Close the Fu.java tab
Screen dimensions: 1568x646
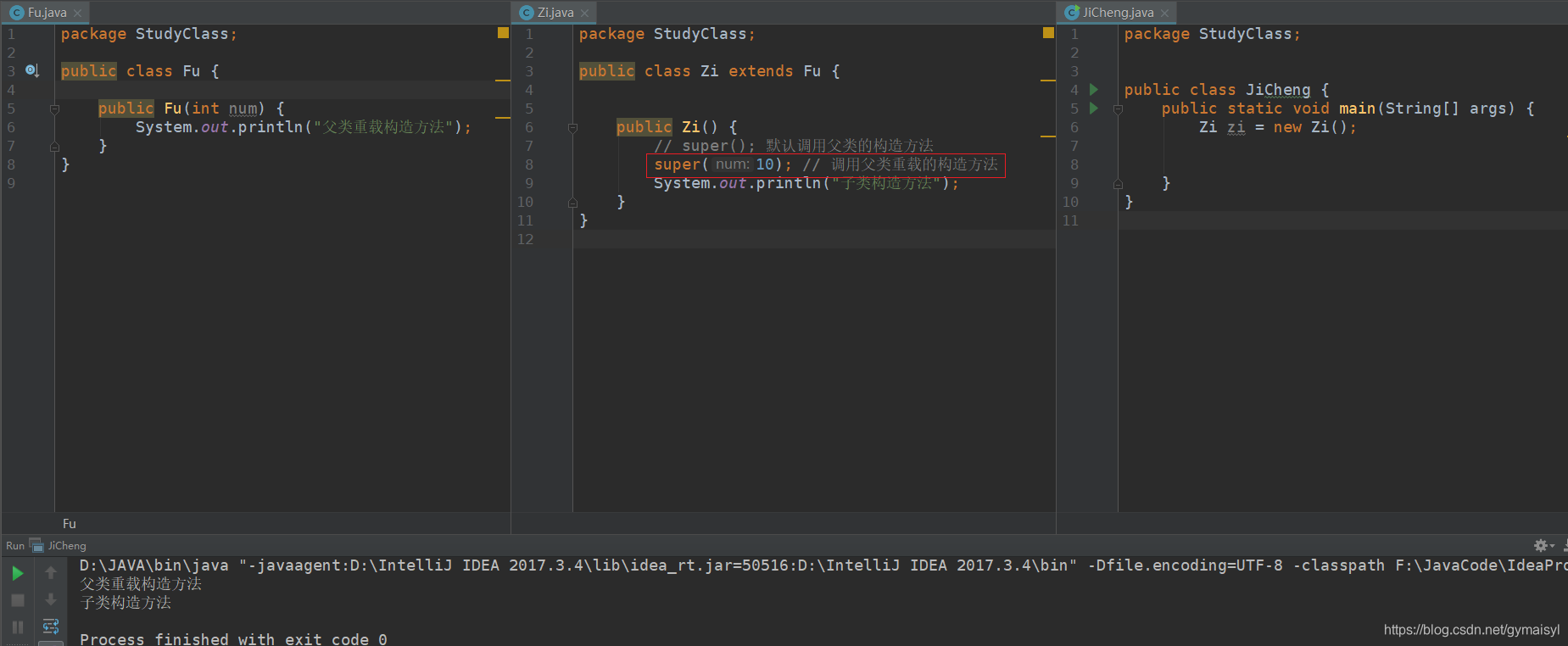point(77,13)
